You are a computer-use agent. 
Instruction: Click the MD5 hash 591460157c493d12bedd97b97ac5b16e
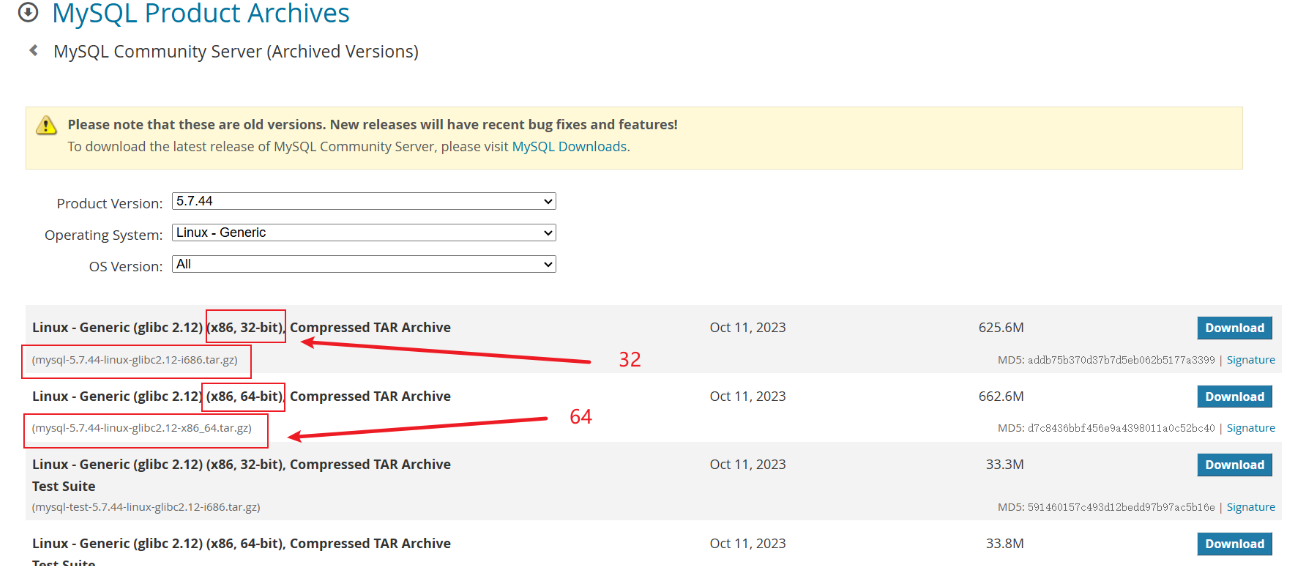[x=1120, y=507]
